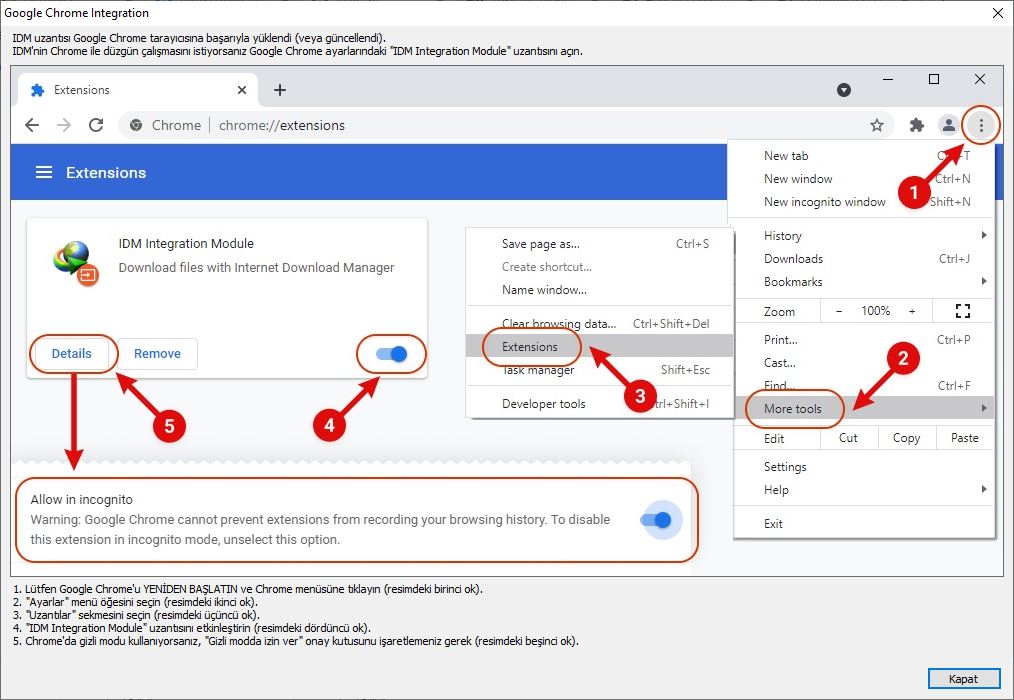Toggle the IDM Integration Module switch
The image size is (1014, 700).
391,354
